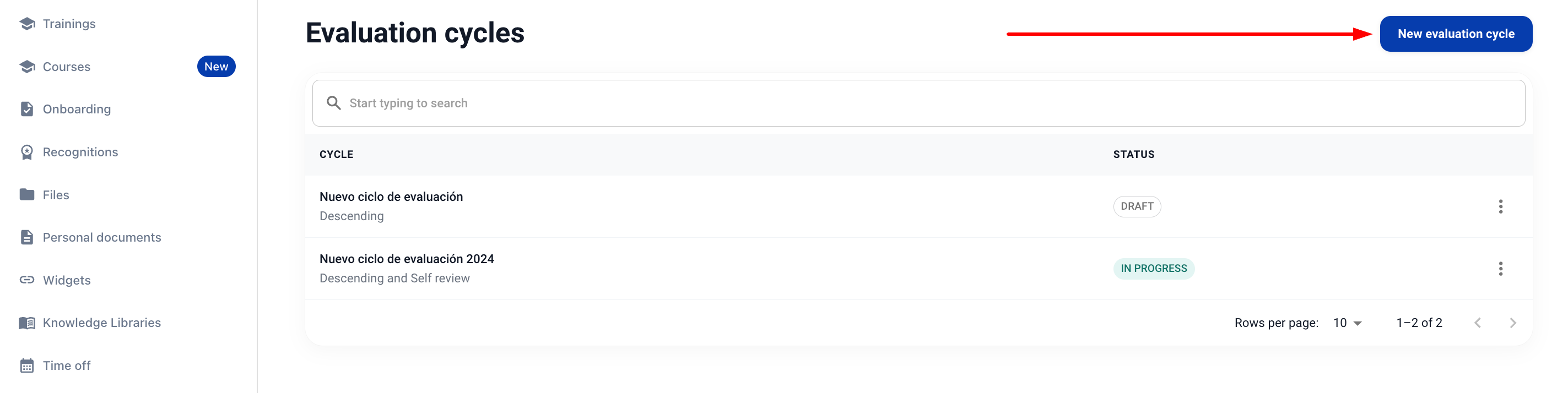Click the Knowledge Libraries book icon
Viewport: 1568px width, 393px height.
pos(27,323)
